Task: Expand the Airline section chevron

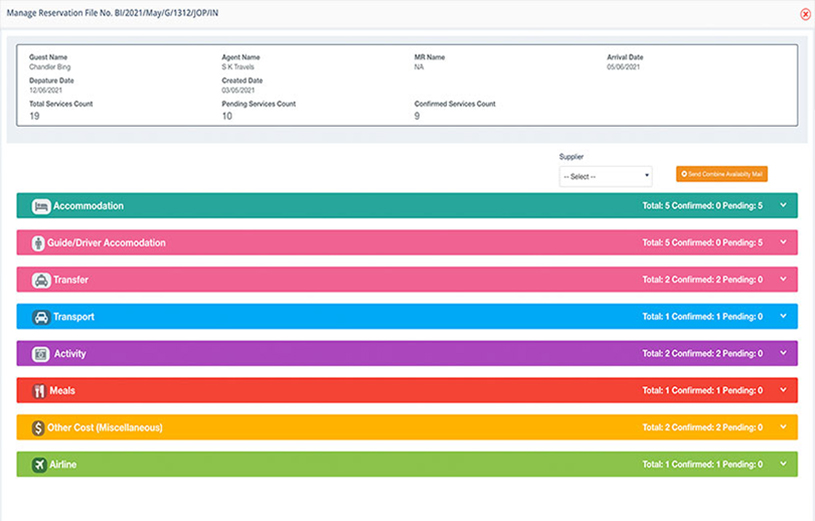Action: (x=783, y=464)
